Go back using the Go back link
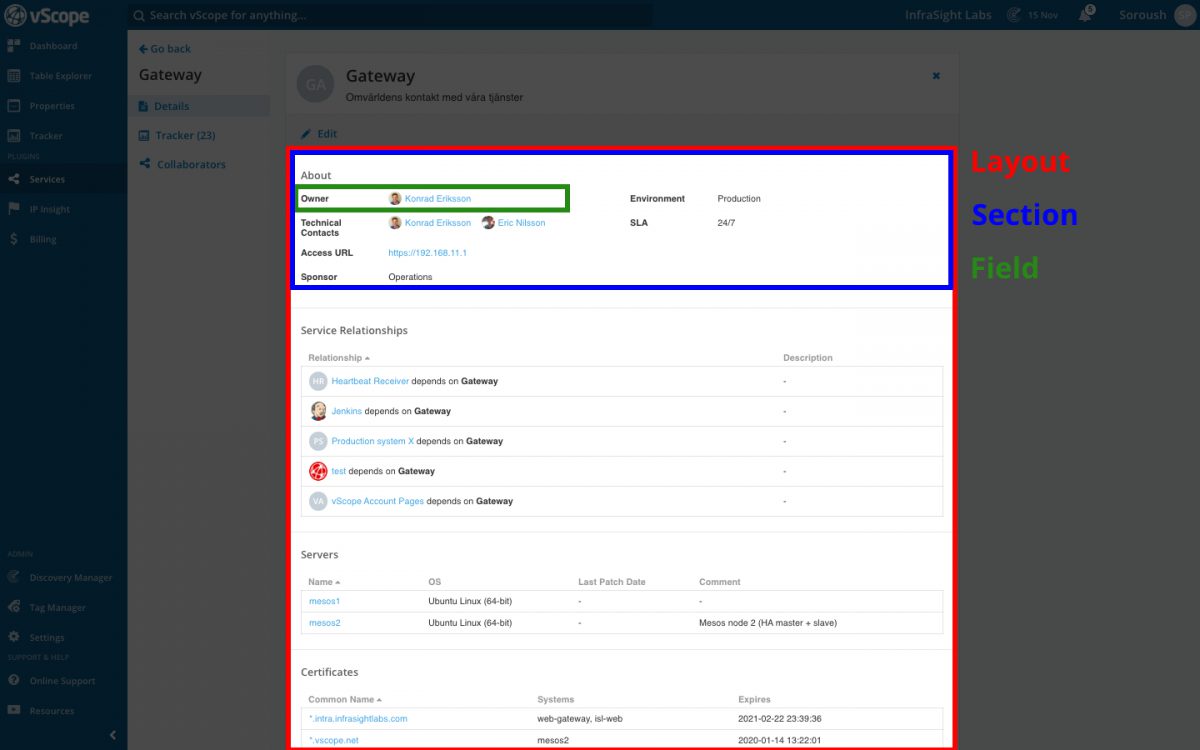The width and height of the screenshot is (1200, 750). tap(165, 49)
